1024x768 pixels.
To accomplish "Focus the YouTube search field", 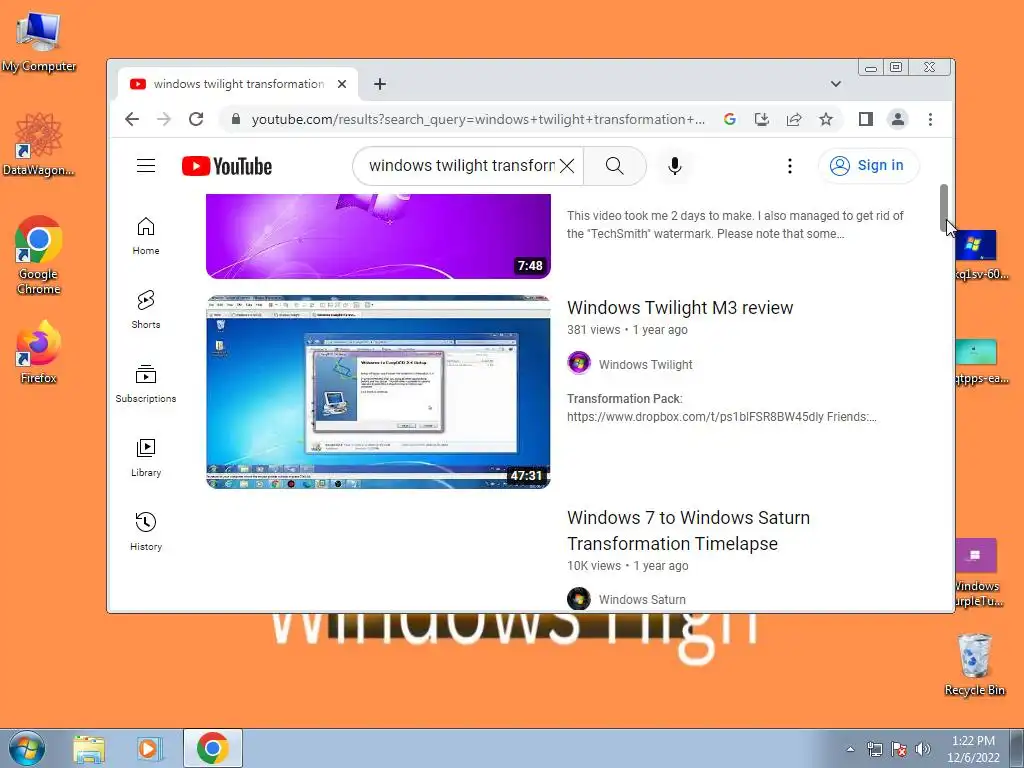I will point(461,166).
